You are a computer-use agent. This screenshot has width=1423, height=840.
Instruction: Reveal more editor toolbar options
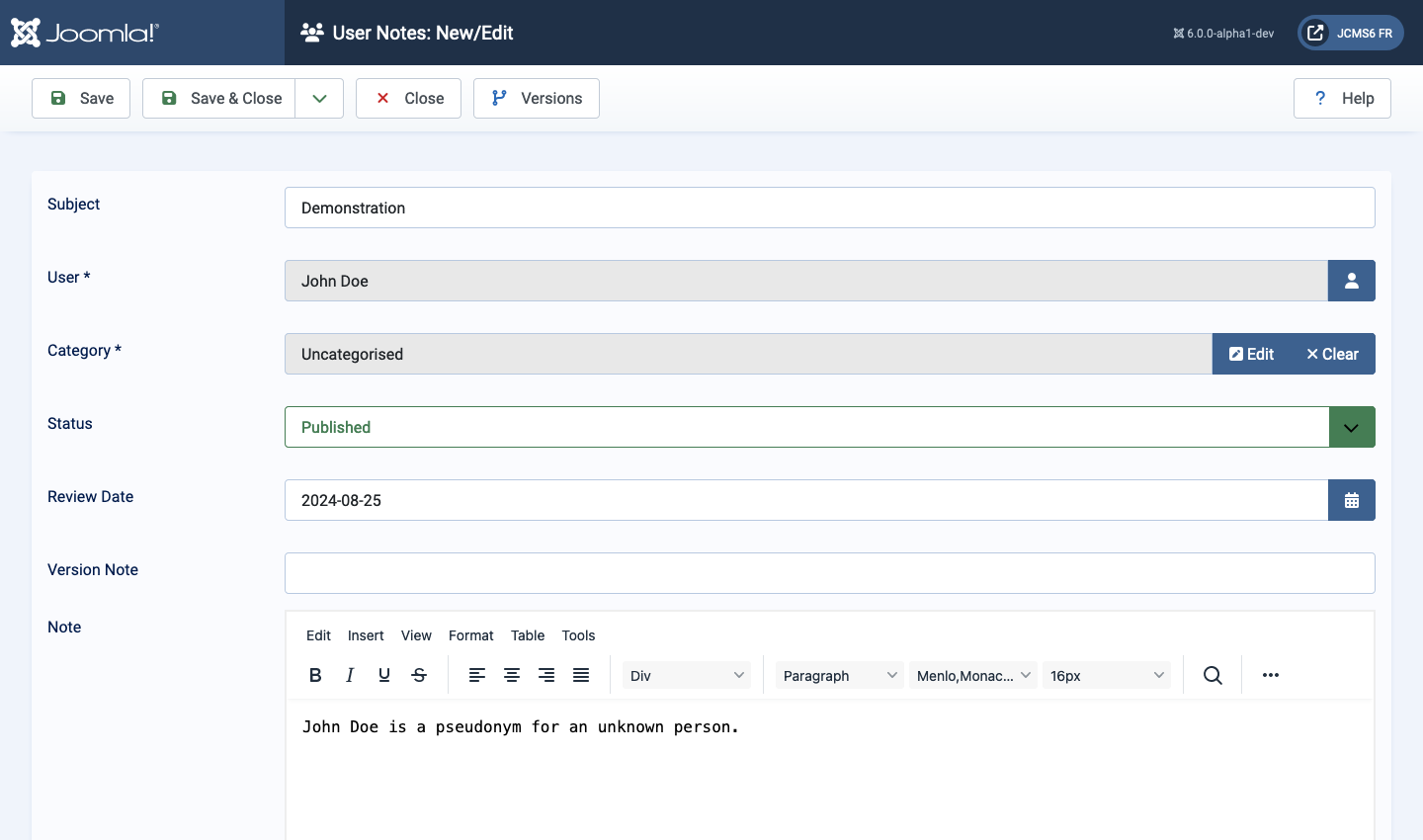tap(1271, 675)
